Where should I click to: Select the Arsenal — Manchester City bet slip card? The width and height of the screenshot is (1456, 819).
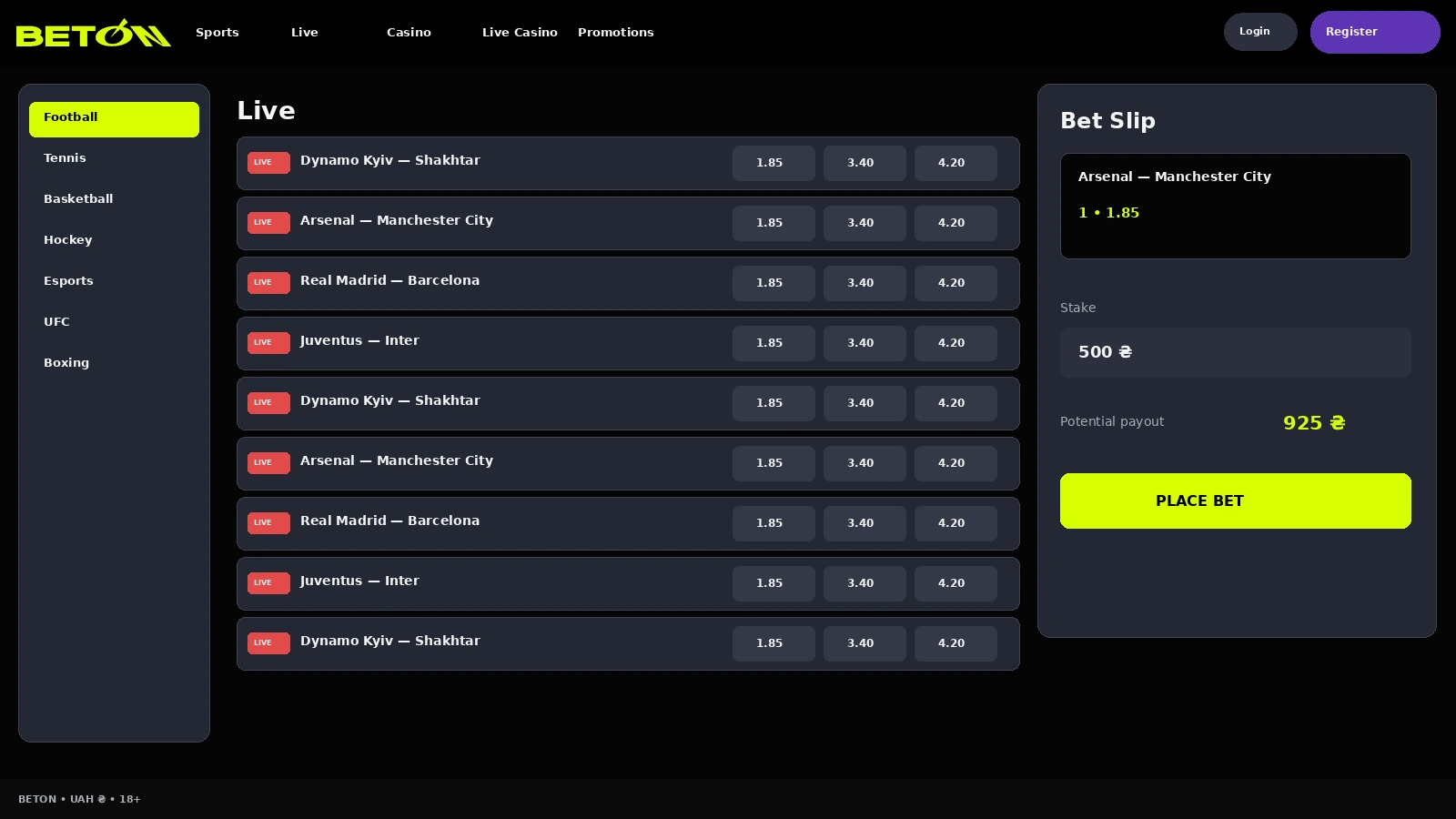pyautogui.click(x=1236, y=207)
